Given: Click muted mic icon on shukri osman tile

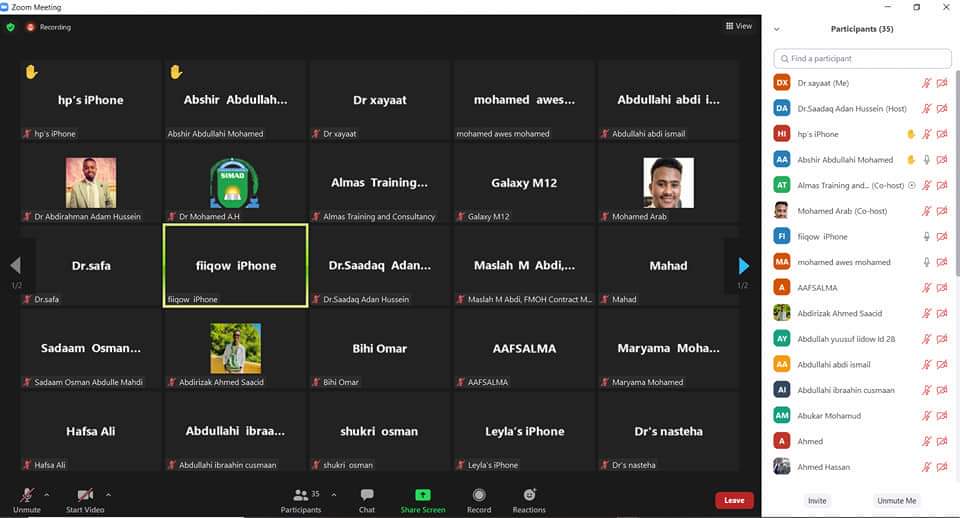Looking at the screenshot, I should coord(316,465).
